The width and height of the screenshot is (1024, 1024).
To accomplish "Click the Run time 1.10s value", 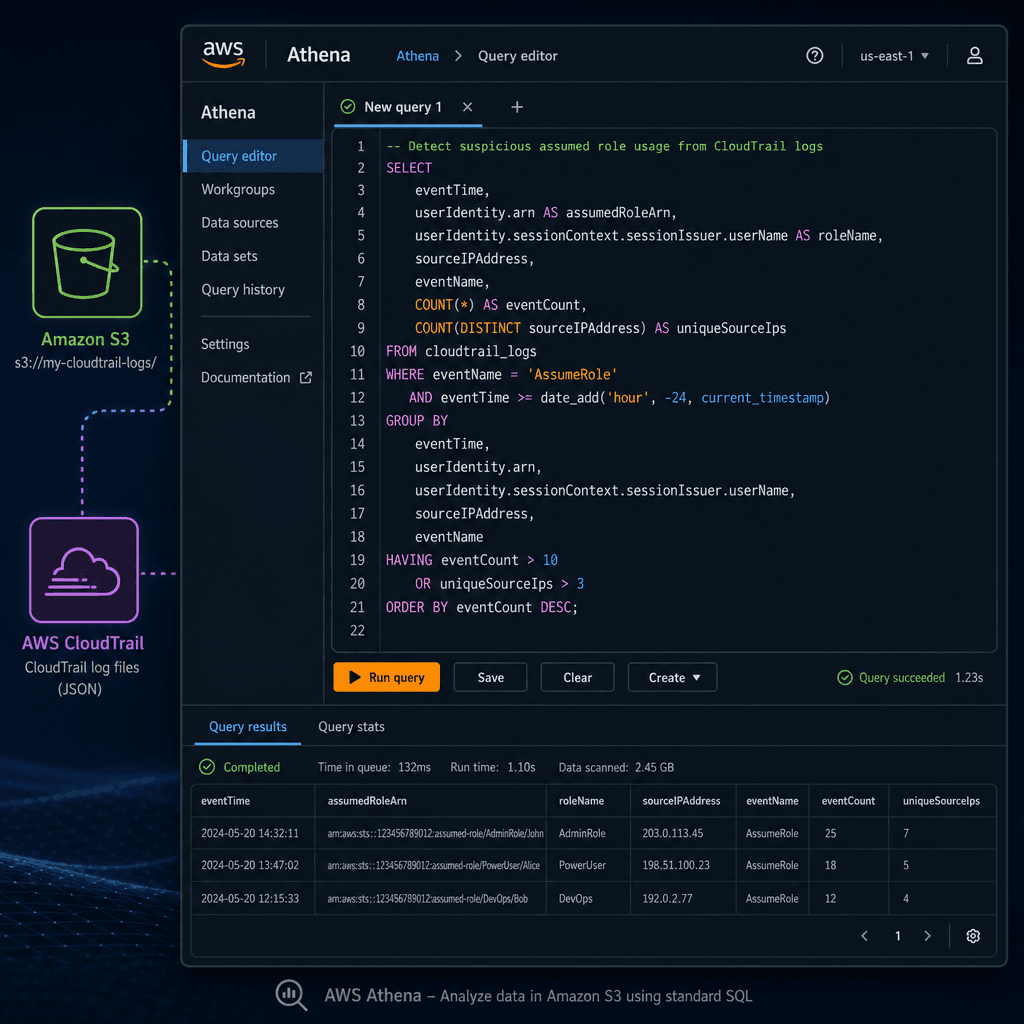I will (521, 767).
